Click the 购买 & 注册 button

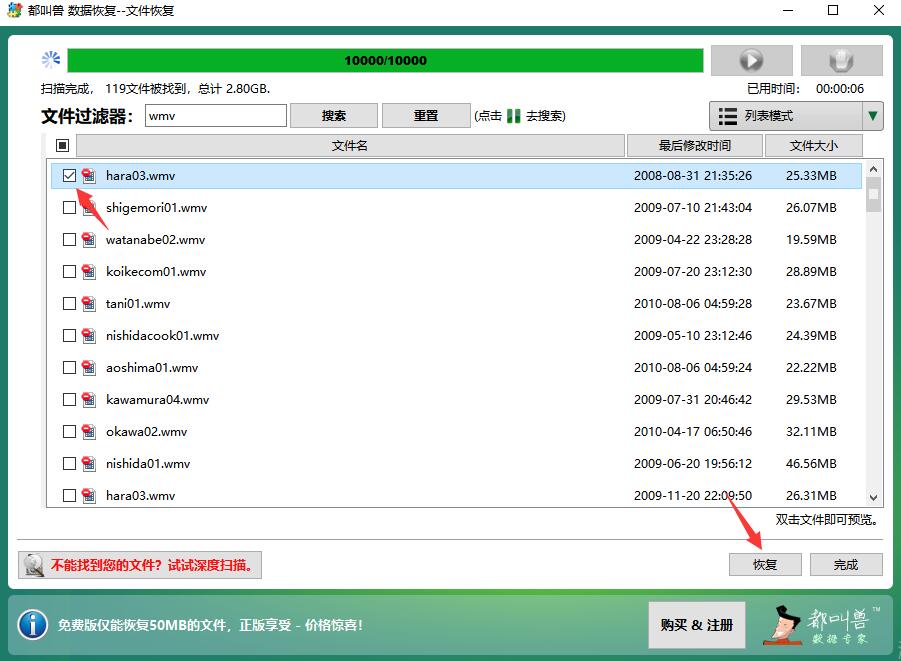click(x=696, y=626)
